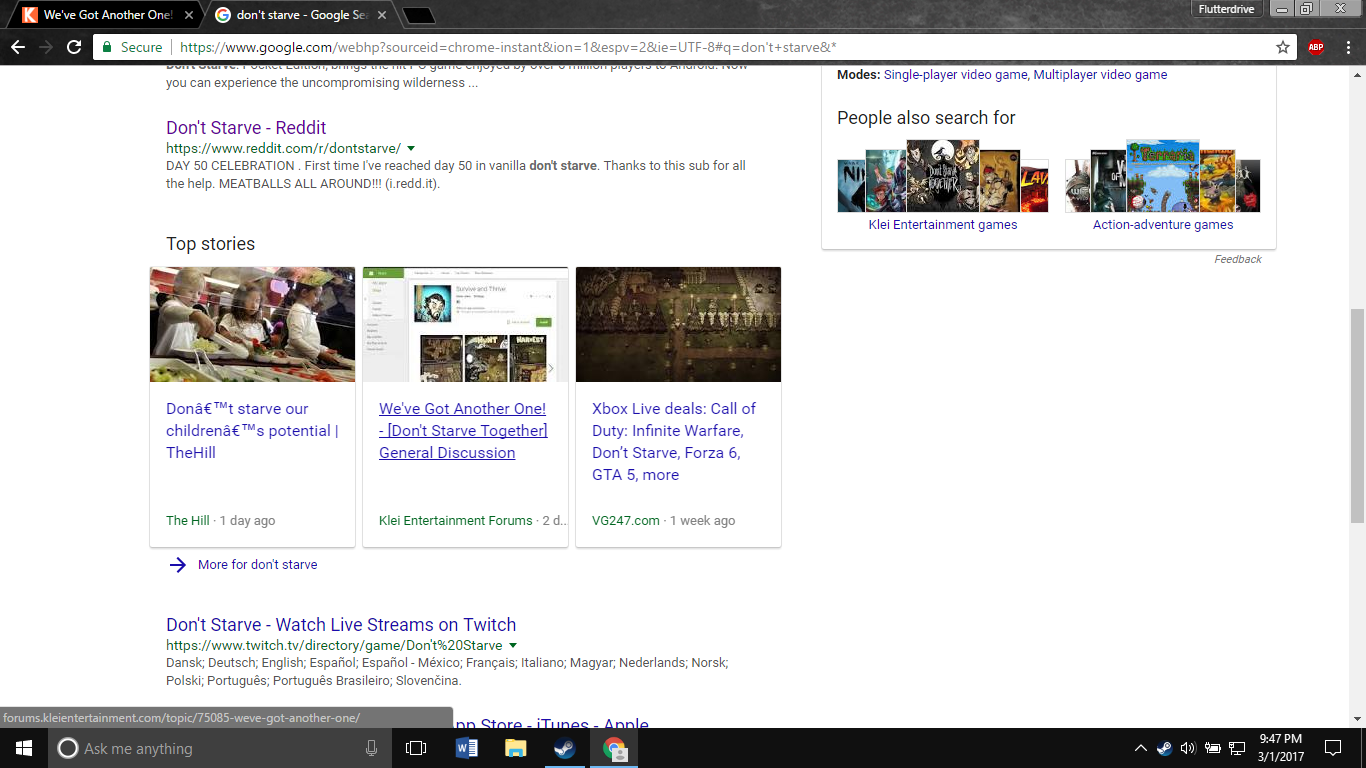Open Word from the taskbar
1366x768 pixels.
click(x=466, y=748)
